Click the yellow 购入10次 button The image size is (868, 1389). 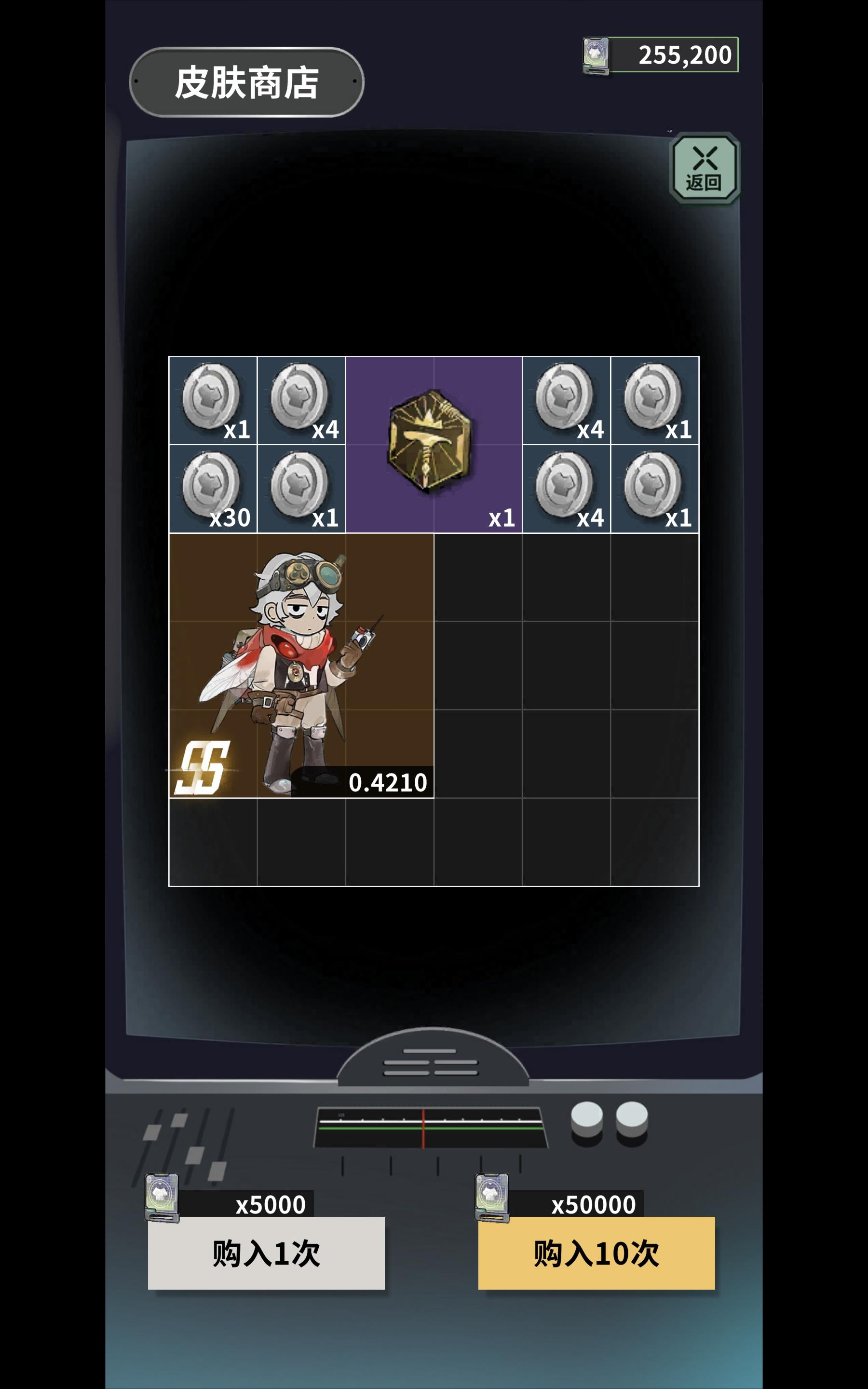597,1253
